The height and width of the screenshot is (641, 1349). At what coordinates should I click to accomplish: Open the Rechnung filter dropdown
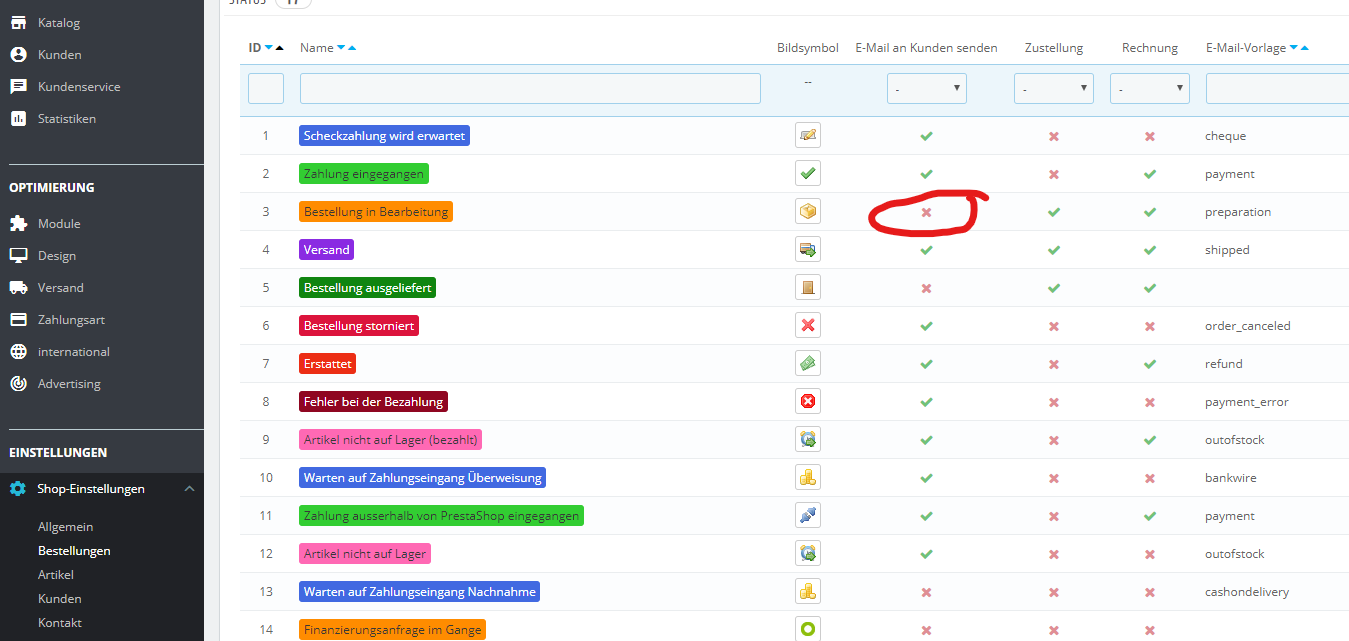click(x=1149, y=89)
